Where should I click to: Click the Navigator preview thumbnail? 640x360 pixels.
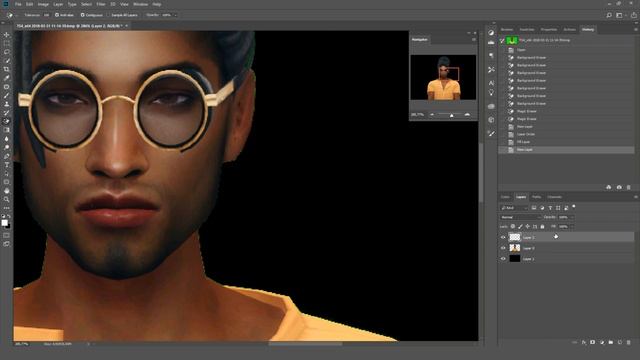[x=443, y=78]
